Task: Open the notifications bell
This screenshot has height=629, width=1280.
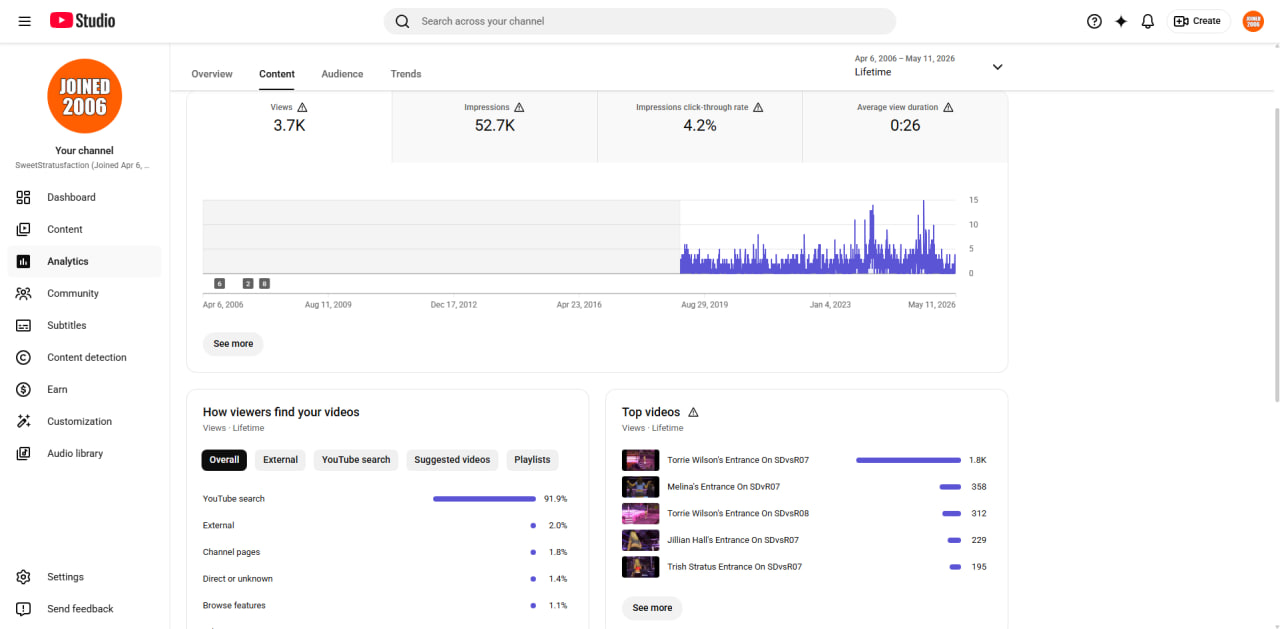Action: pyautogui.click(x=1148, y=21)
